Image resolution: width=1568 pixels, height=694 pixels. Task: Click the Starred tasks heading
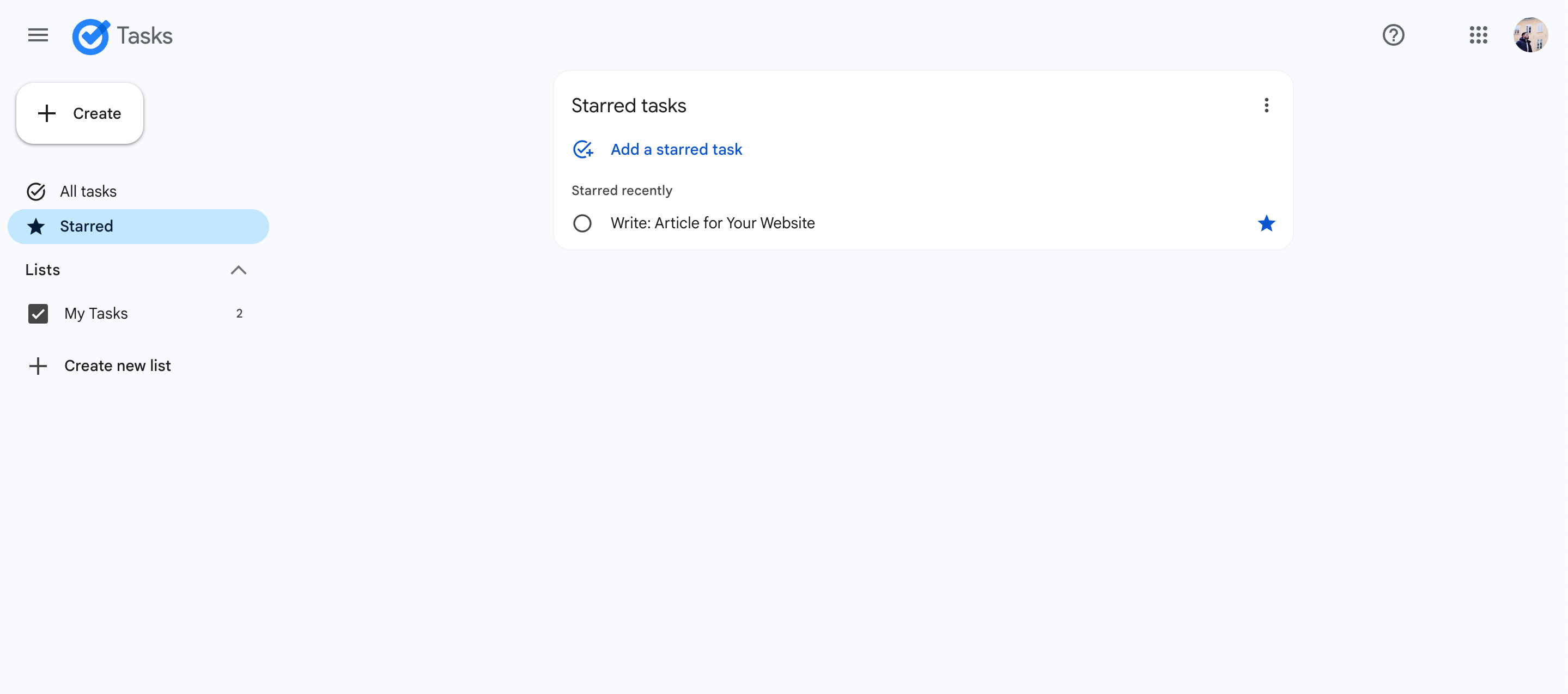coord(629,105)
